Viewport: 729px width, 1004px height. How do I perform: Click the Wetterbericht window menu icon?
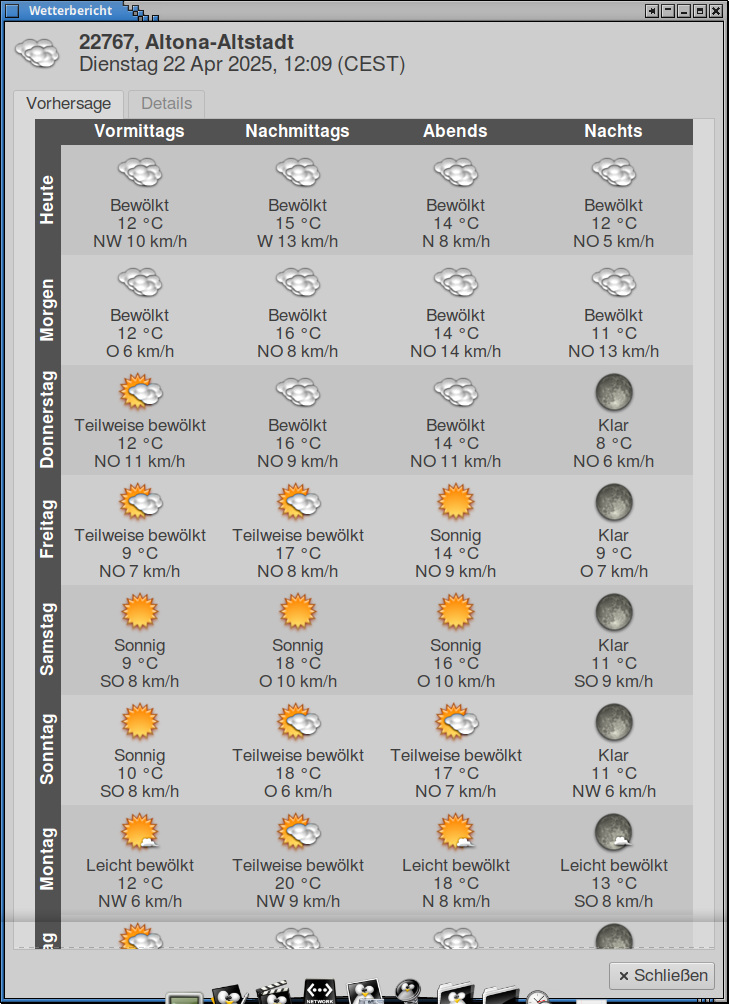tap(12, 11)
